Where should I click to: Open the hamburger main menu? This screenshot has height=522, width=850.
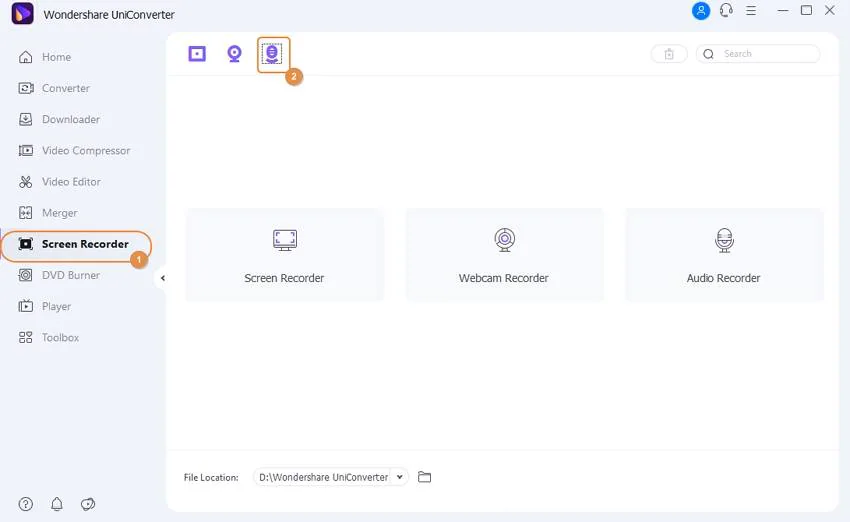click(x=751, y=10)
